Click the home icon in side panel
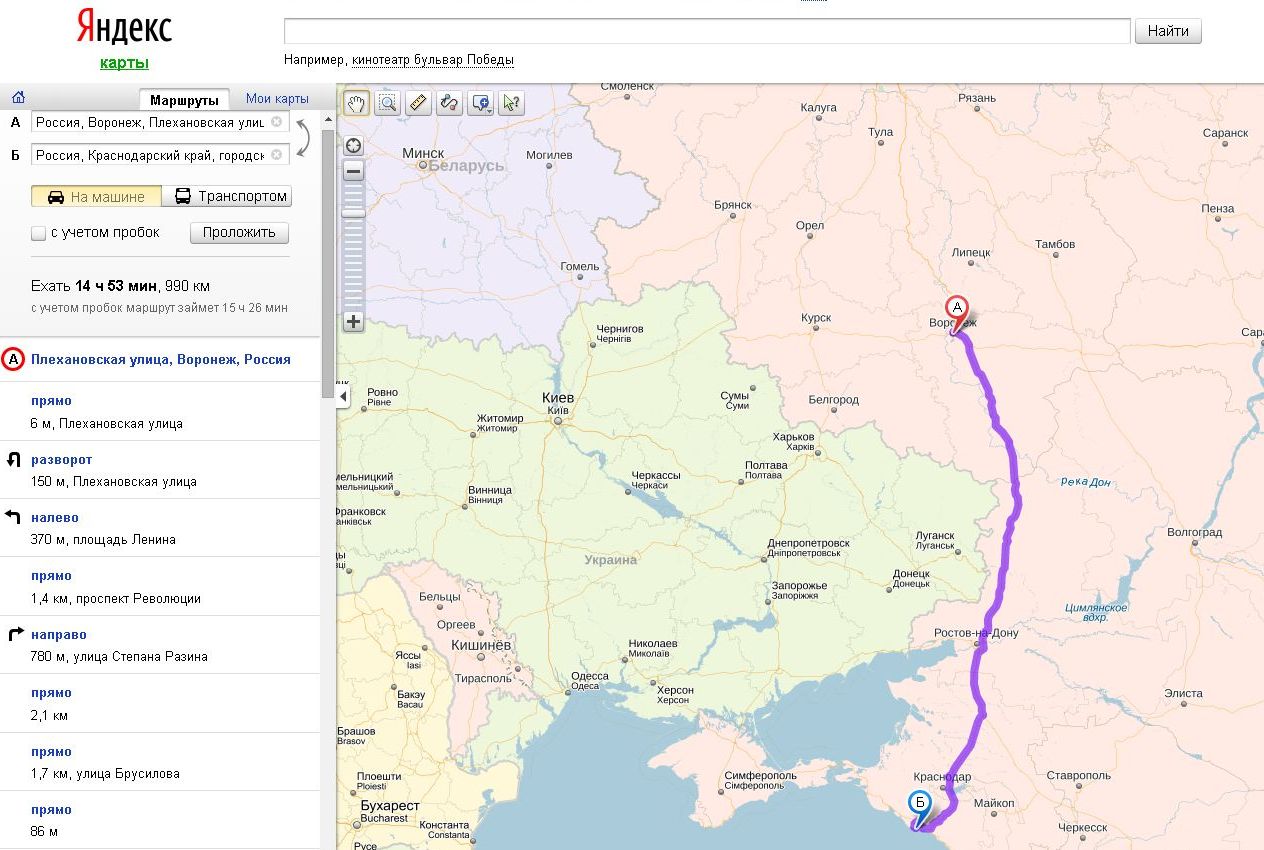 pyautogui.click(x=18, y=98)
